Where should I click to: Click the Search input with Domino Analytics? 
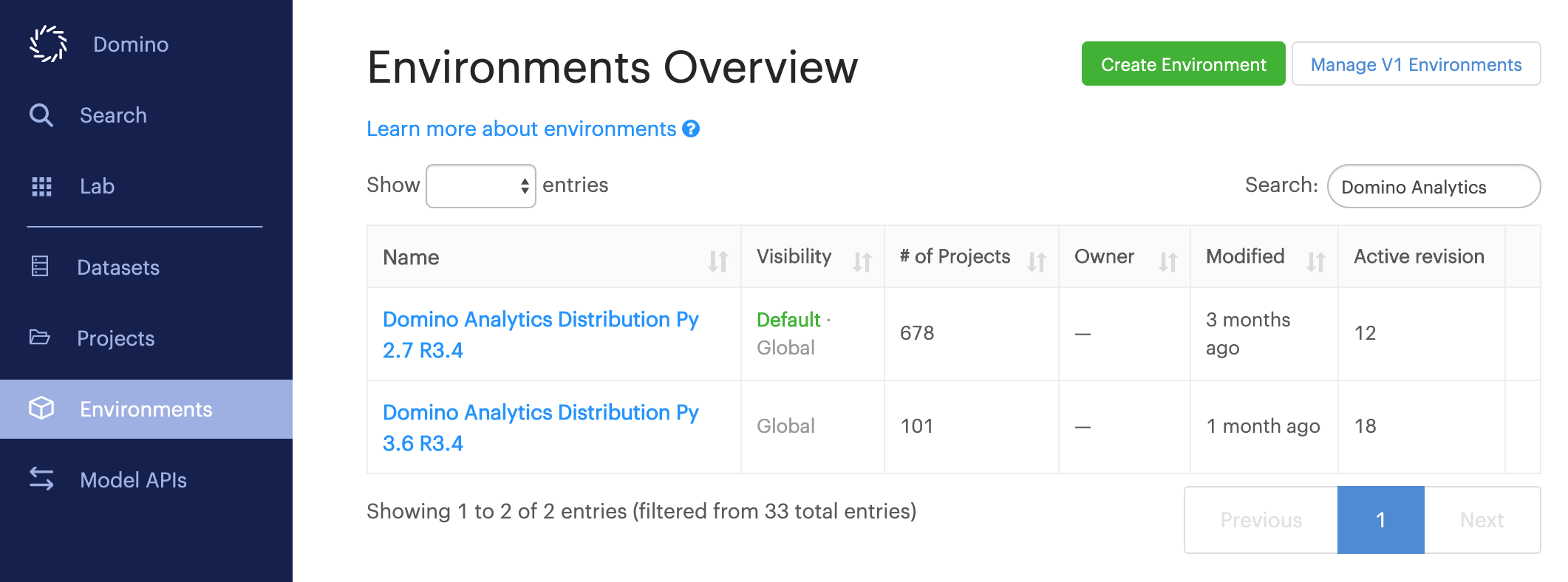(1434, 186)
